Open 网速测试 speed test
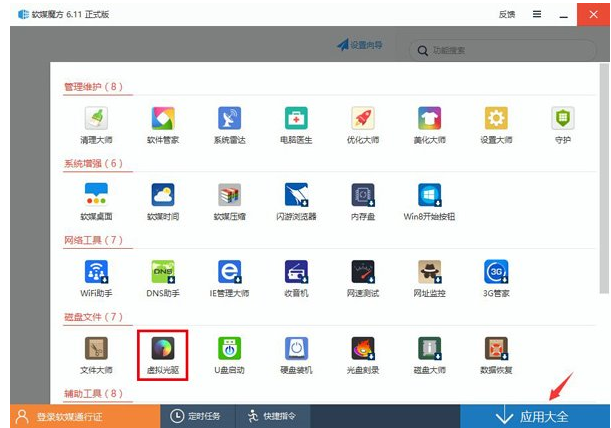The width and height of the screenshot is (611, 428). (363, 279)
